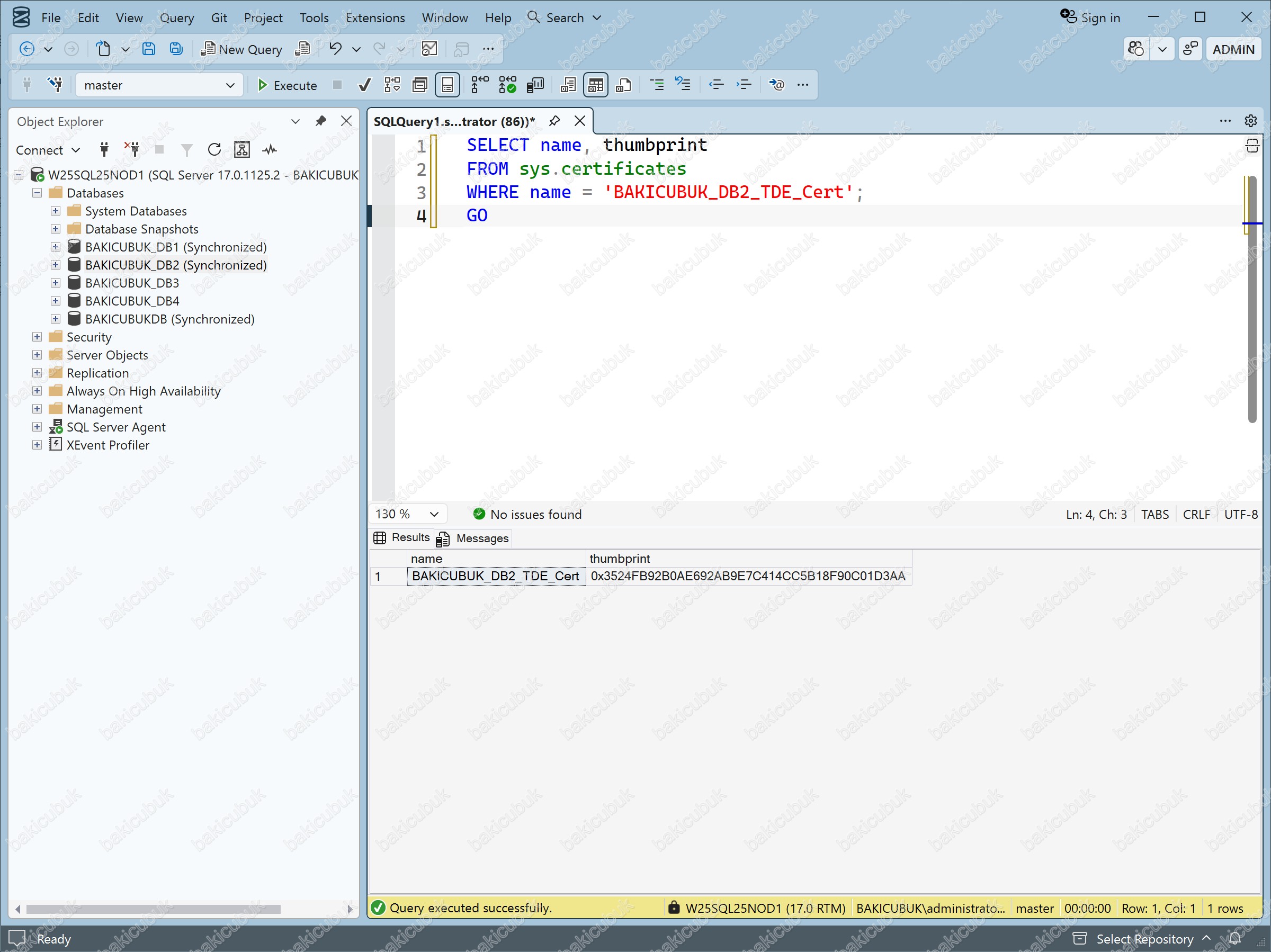The image size is (1271, 952).
Task: Click the New Query button
Action: (241, 49)
